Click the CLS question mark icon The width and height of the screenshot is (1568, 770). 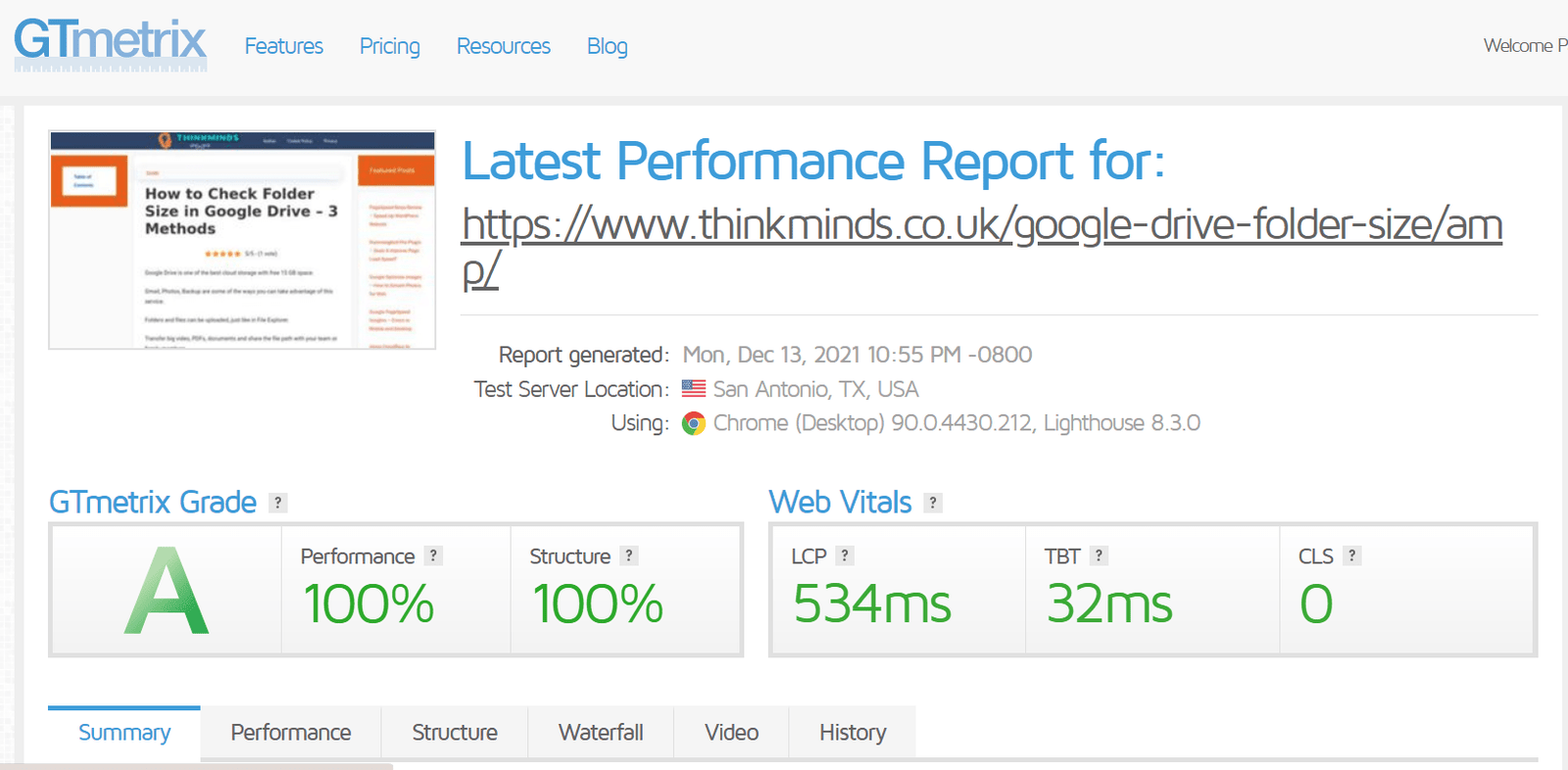(x=1351, y=555)
